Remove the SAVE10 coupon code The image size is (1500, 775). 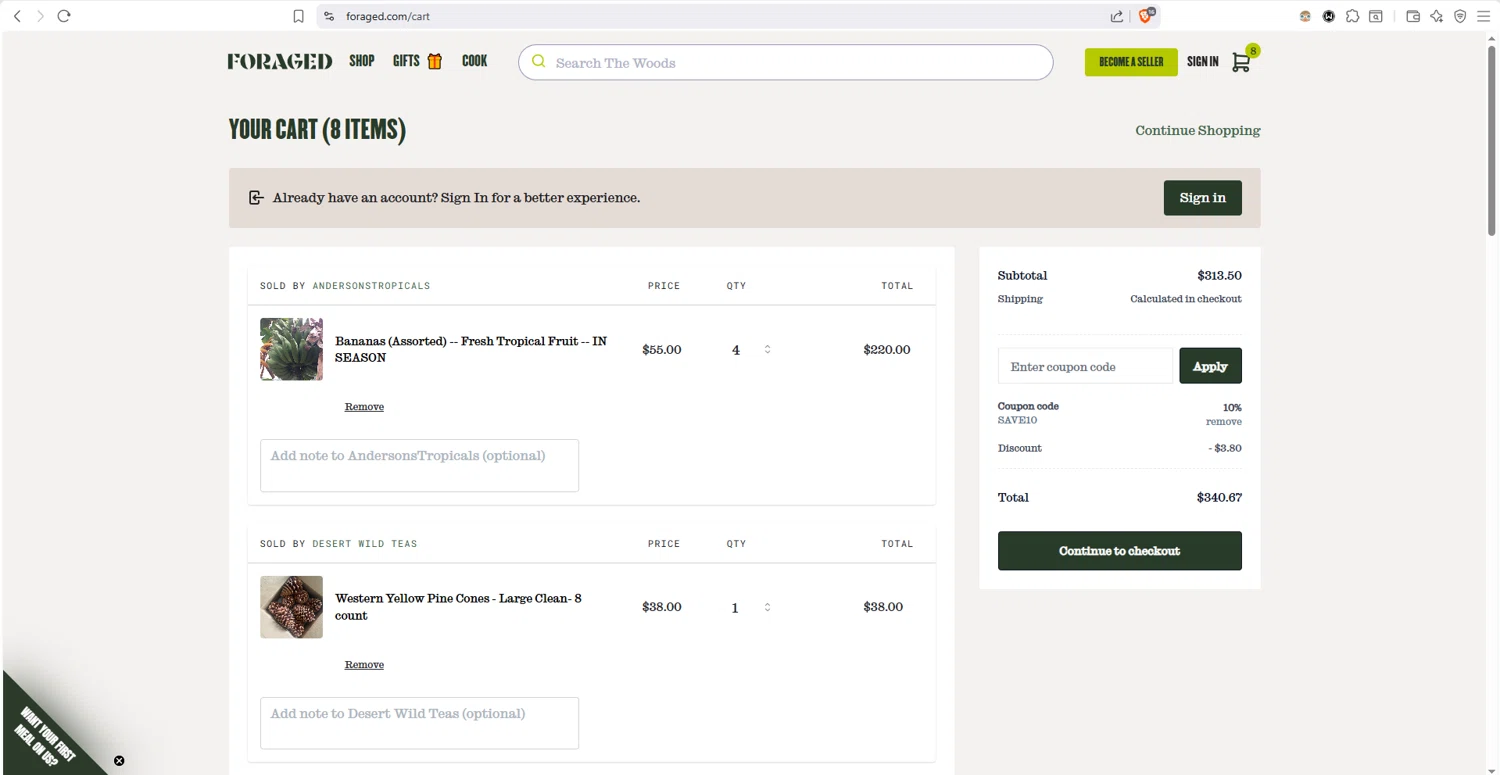coord(1224,422)
